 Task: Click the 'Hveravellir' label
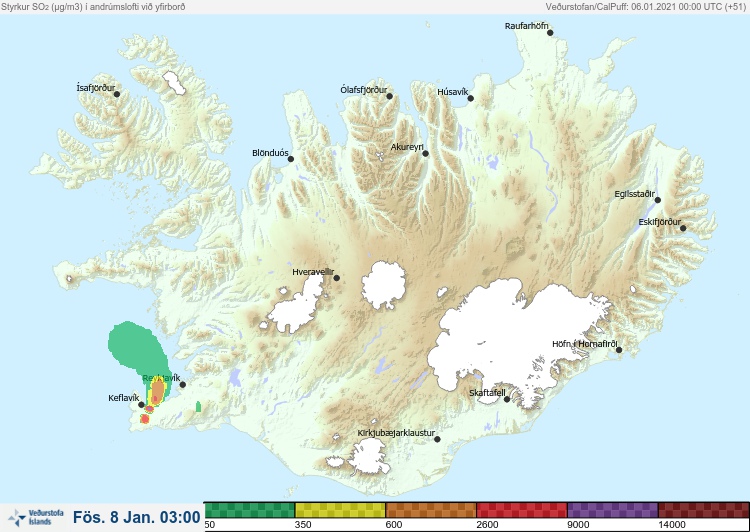click(x=313, y=272)
